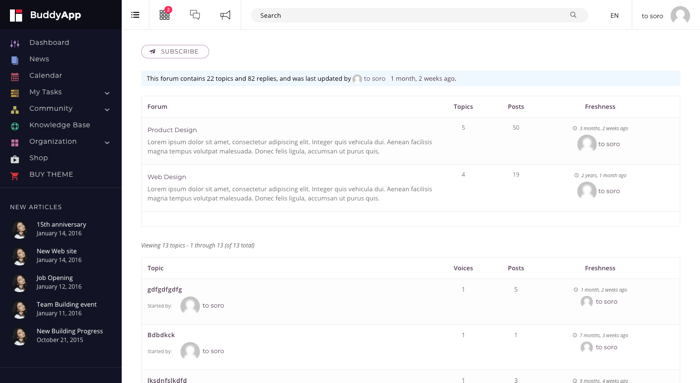Click the Knowledge Base globe icon
This screenshot has height=383, width=700.
[15, 126]
